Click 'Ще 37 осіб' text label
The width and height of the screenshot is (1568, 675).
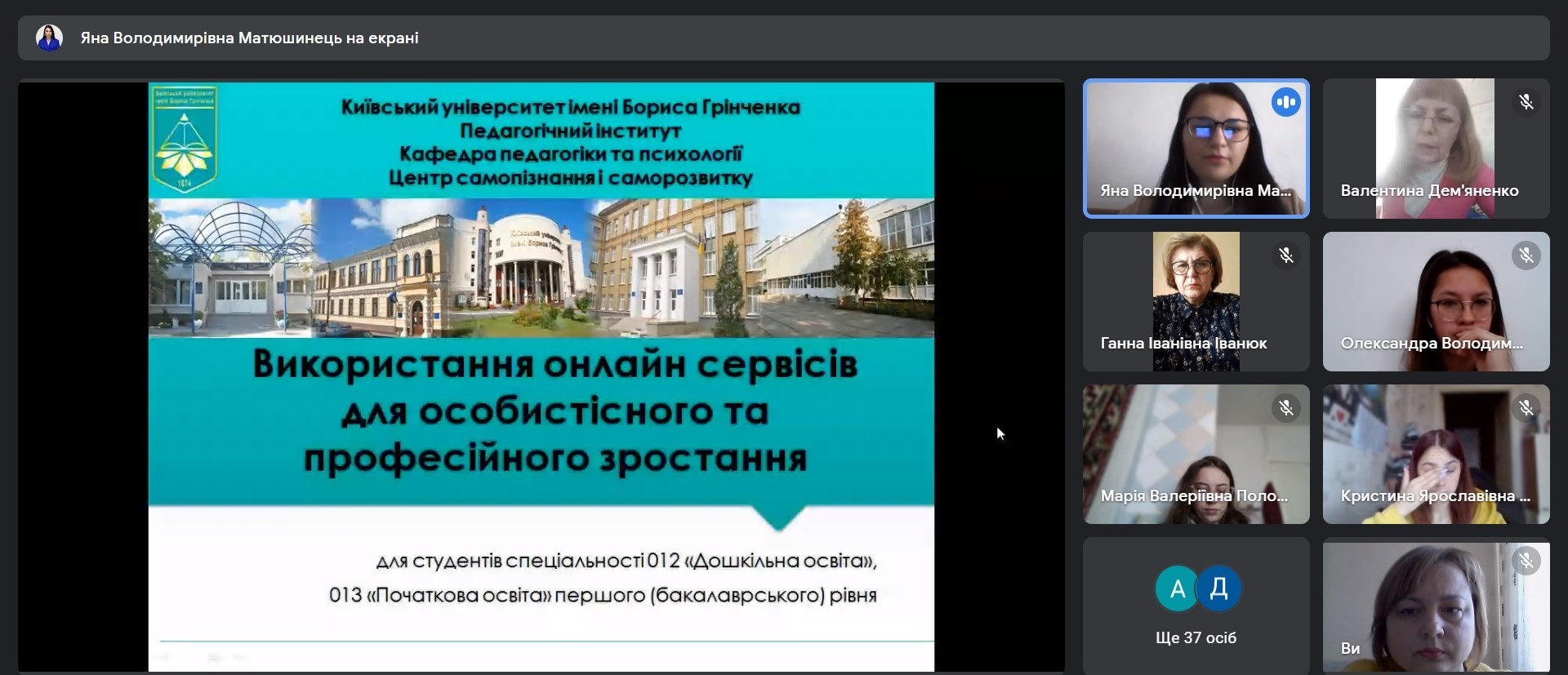coord(1196,637)
